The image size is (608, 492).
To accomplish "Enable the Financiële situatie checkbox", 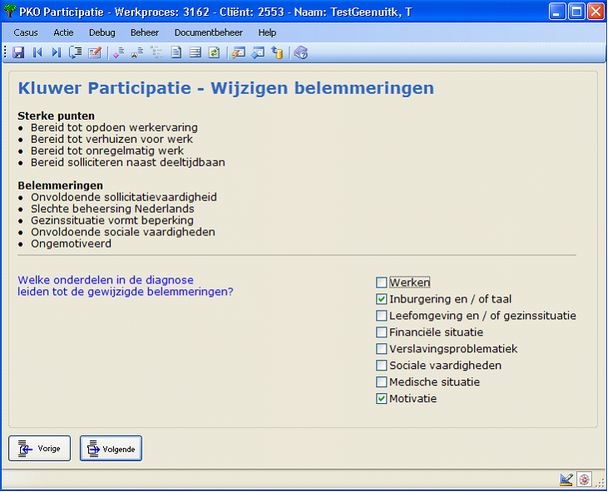I will 381,332.
